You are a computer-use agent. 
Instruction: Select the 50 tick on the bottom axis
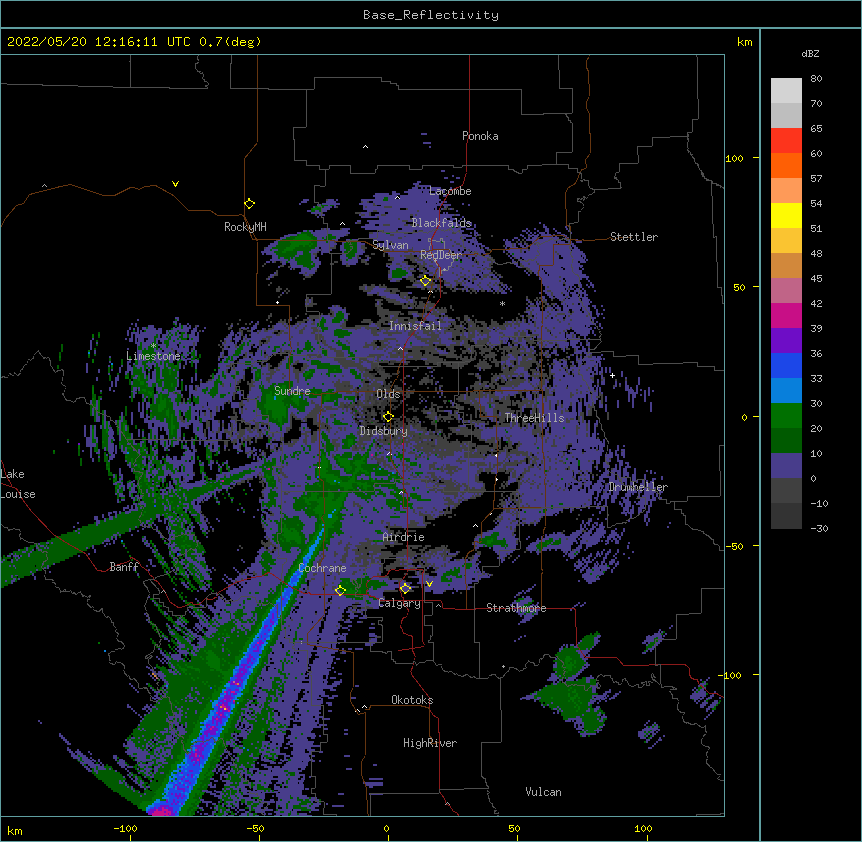514,829
